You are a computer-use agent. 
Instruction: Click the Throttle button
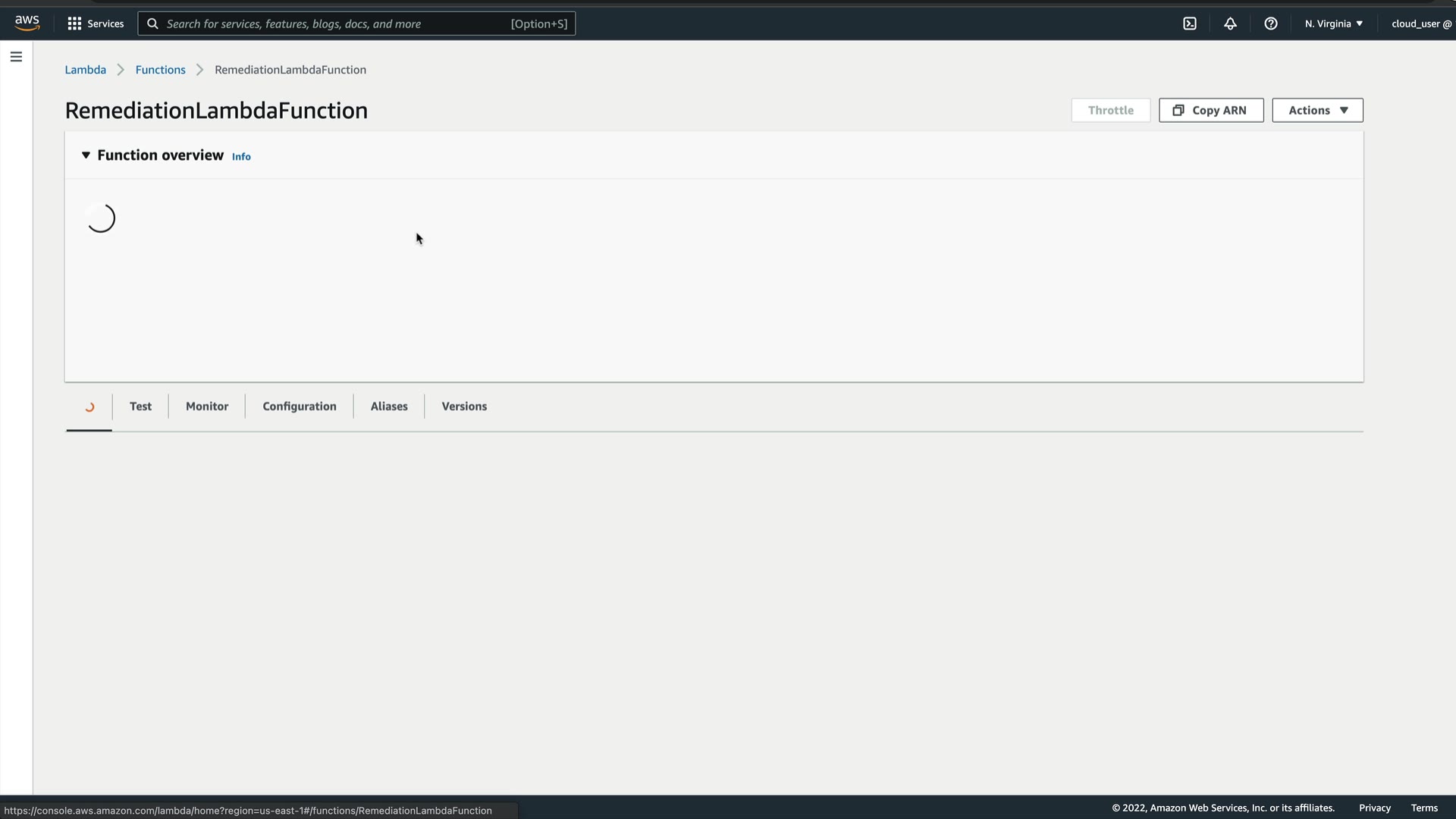click(1110, 110)
